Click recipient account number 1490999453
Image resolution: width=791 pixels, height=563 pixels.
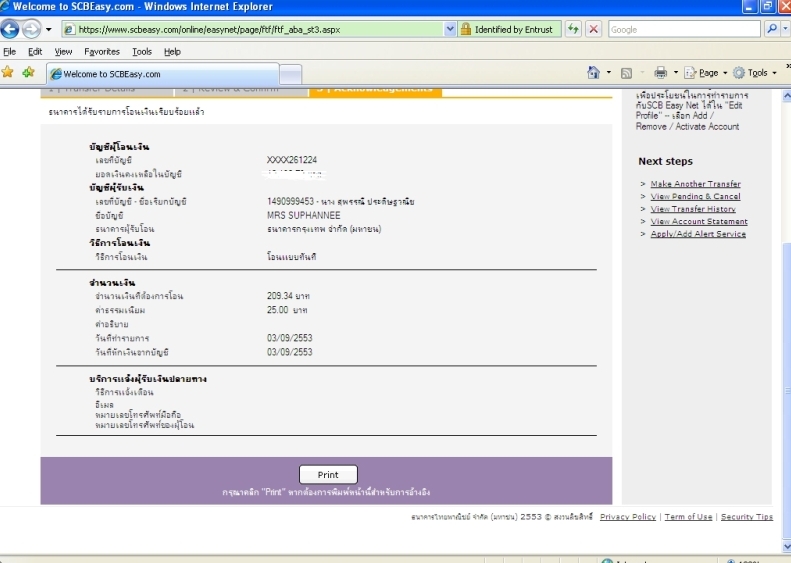[x=290, y=201]
